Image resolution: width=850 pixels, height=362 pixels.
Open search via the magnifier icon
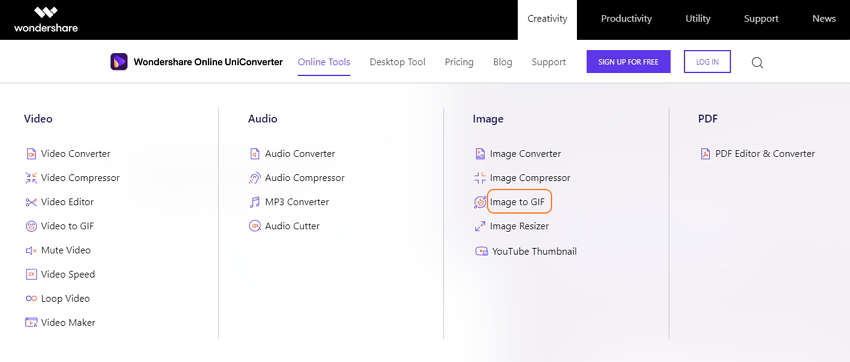[757, 62]
